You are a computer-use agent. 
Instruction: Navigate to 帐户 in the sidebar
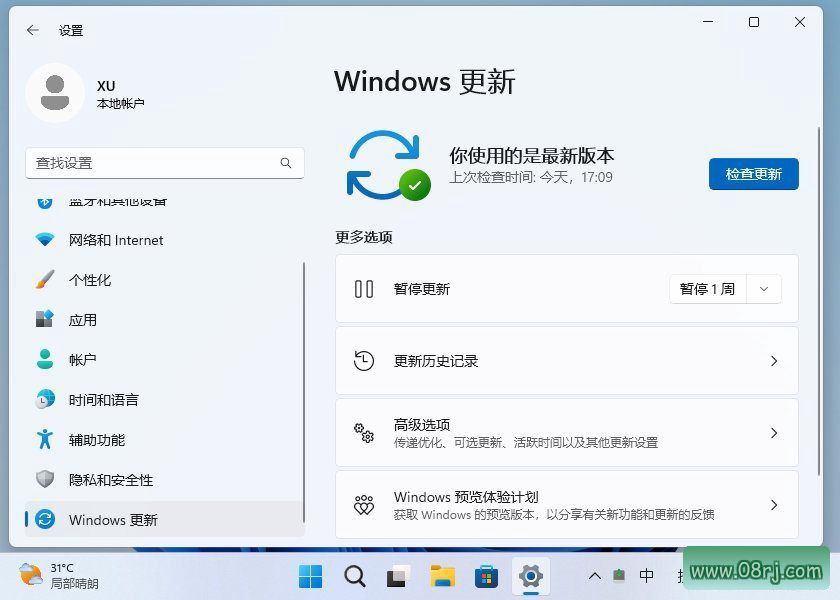[x=83, y=360]
